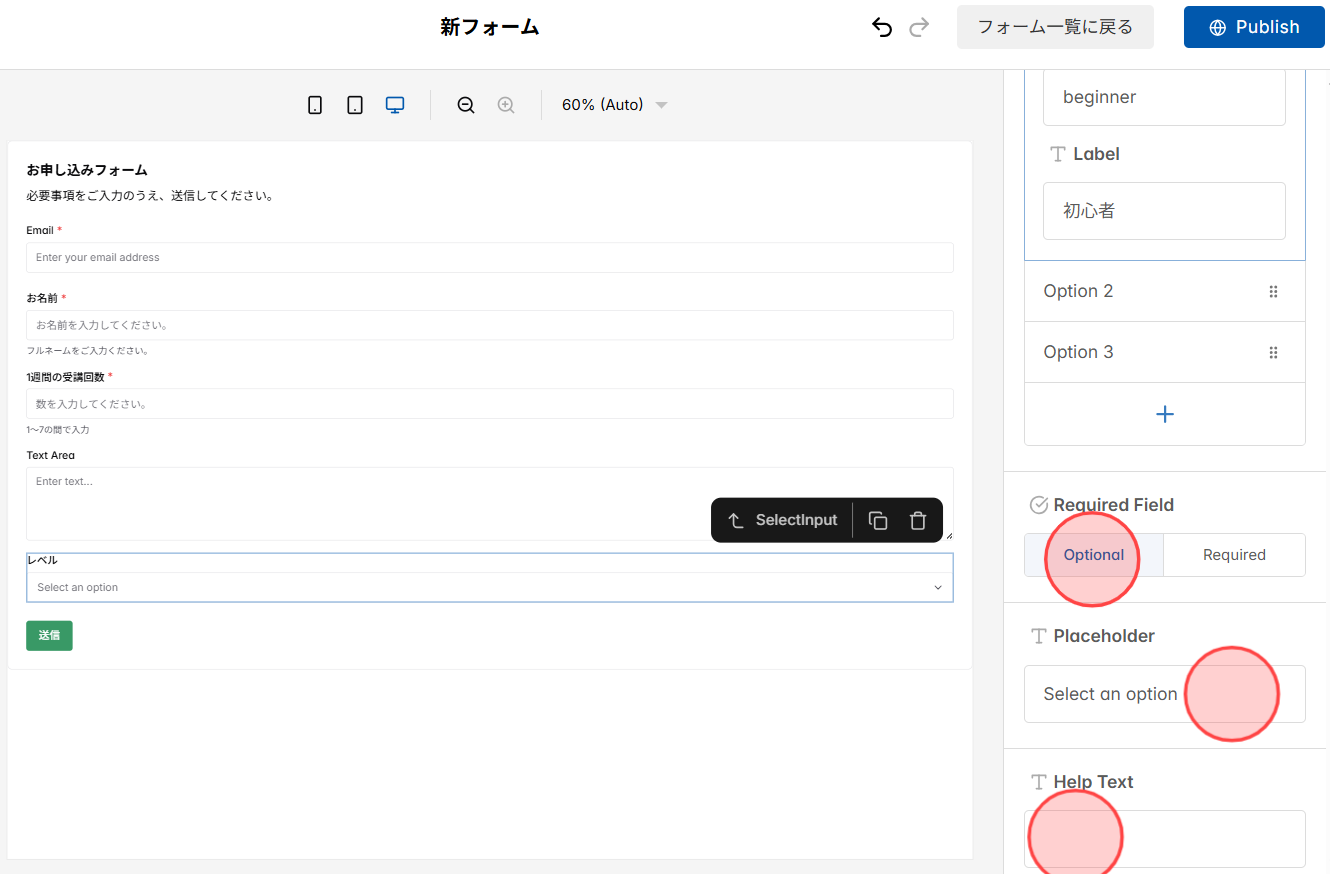Delete the SelectInput field with trash icon
Viewport: 1330px width, 874px height.
917,520
